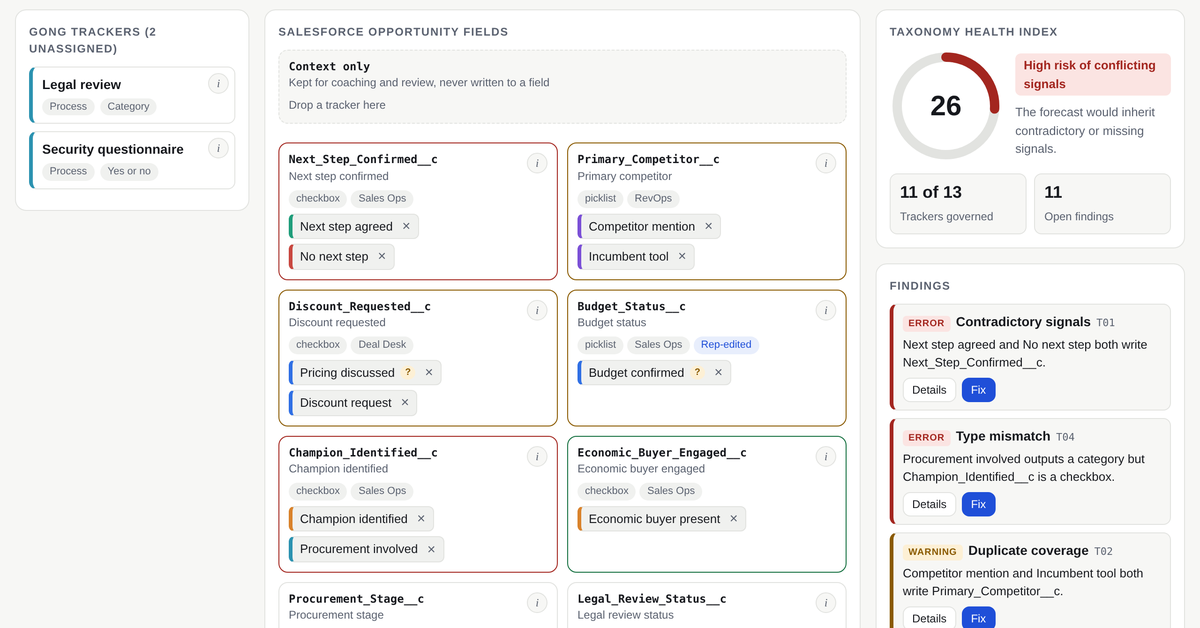Click the Deal Desk owner tag
The image size is (1200, 628).
382,344
